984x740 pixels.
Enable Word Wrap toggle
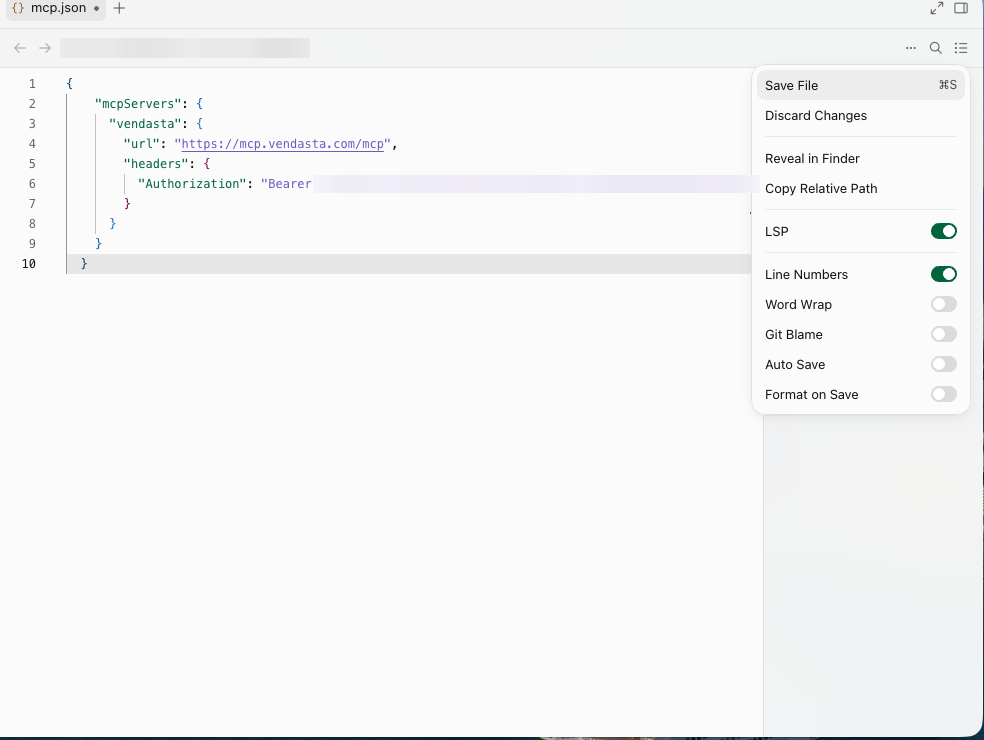coord(943,304)
